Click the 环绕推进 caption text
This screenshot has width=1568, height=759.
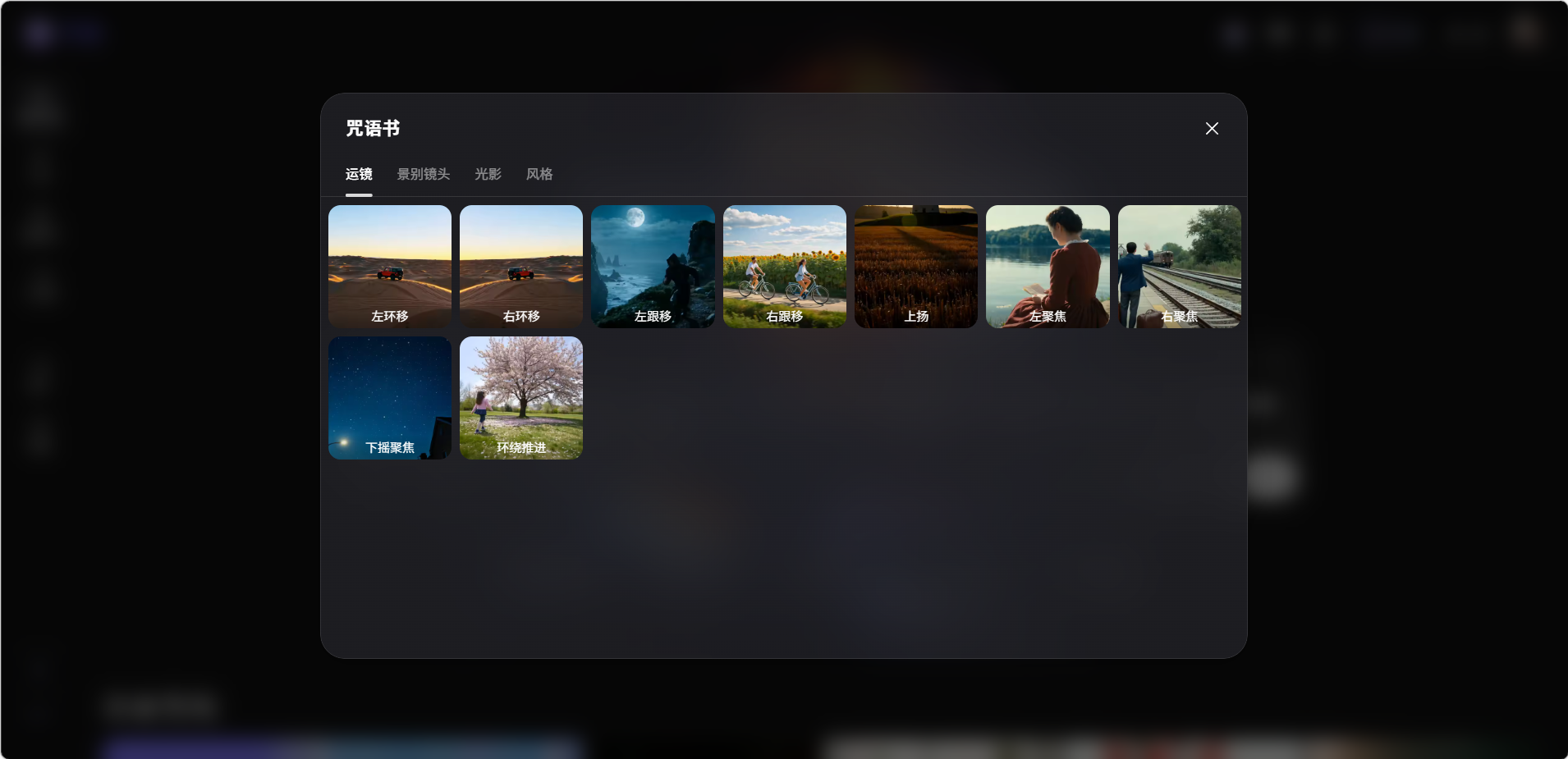(x=521, y=448)
